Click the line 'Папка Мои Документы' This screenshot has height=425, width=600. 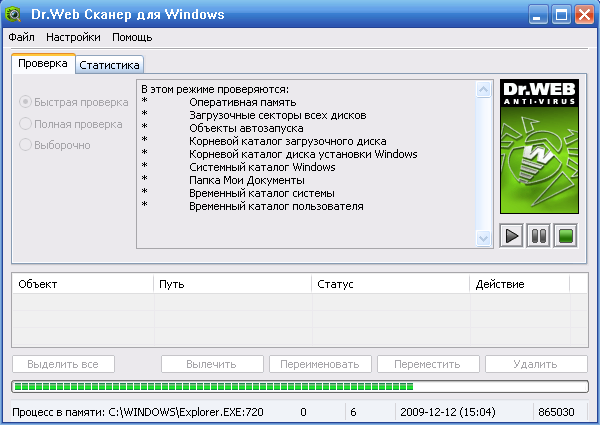pyautogui.click(x=247, y=181)
